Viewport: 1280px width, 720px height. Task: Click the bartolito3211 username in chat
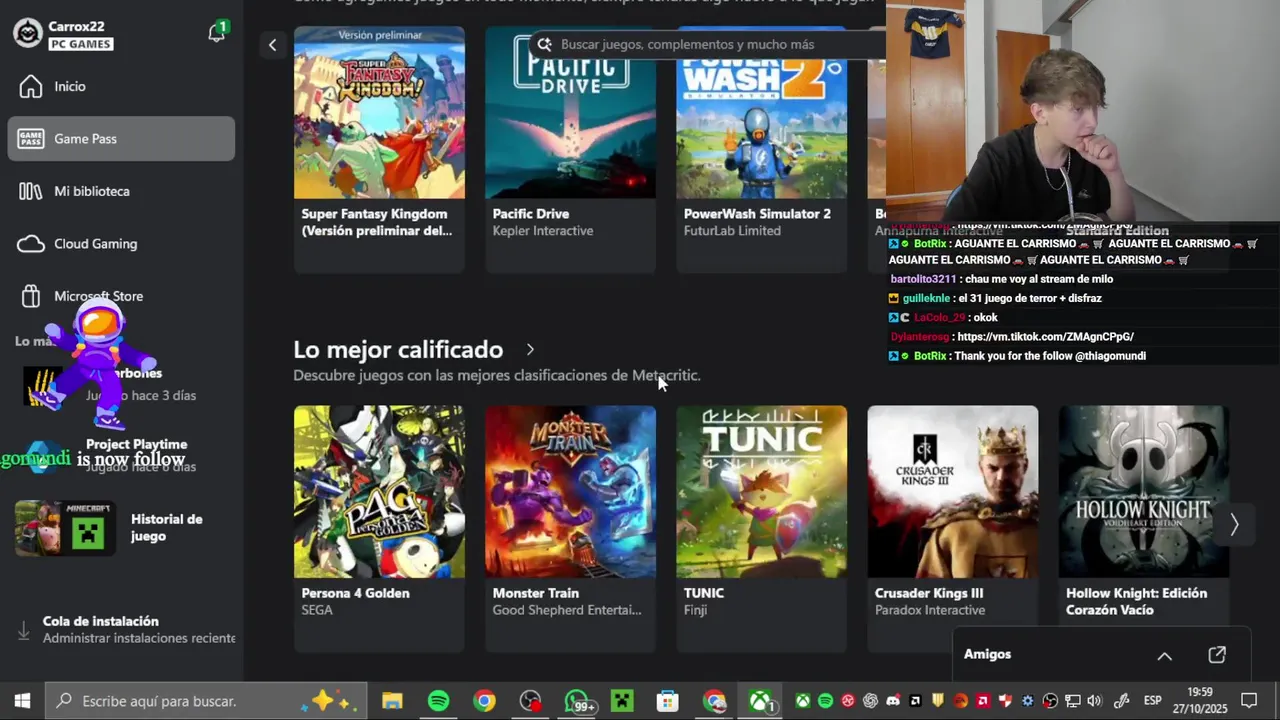[x=923, y=279]
